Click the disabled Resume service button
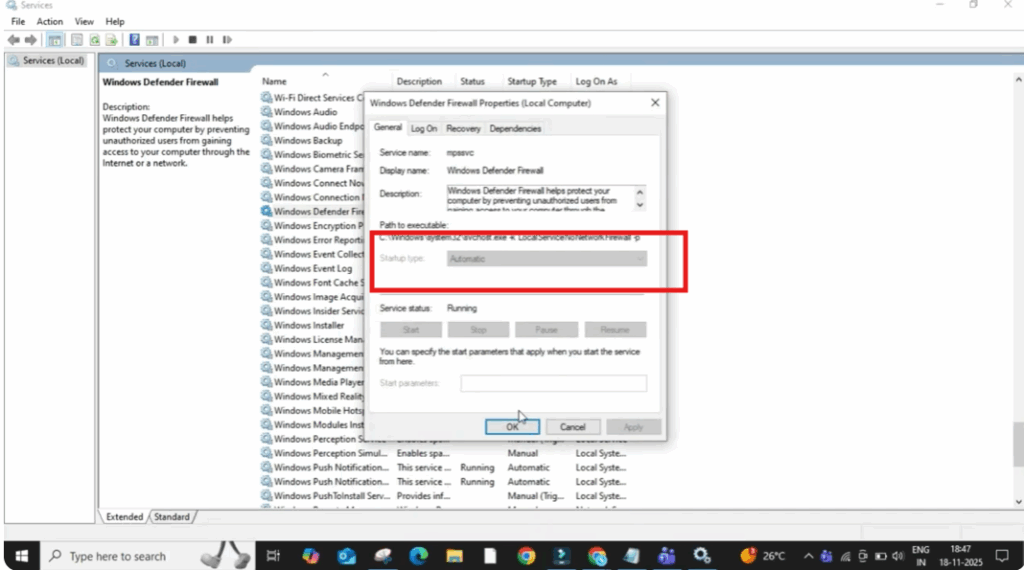This screenshot has height=570, width=1024. (x=615, y=330)
